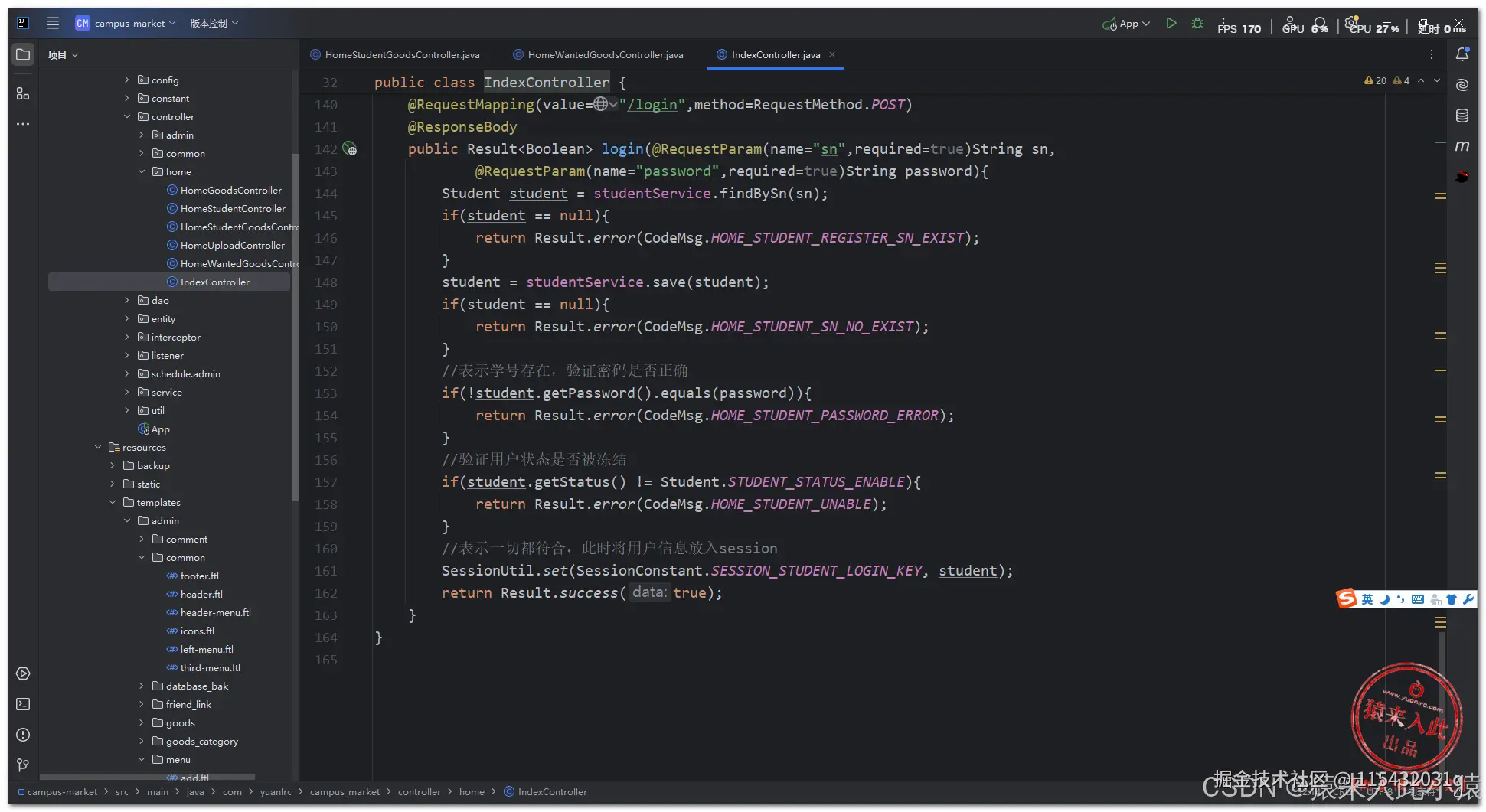Open the campus-market project dropdown

point(126,23)
